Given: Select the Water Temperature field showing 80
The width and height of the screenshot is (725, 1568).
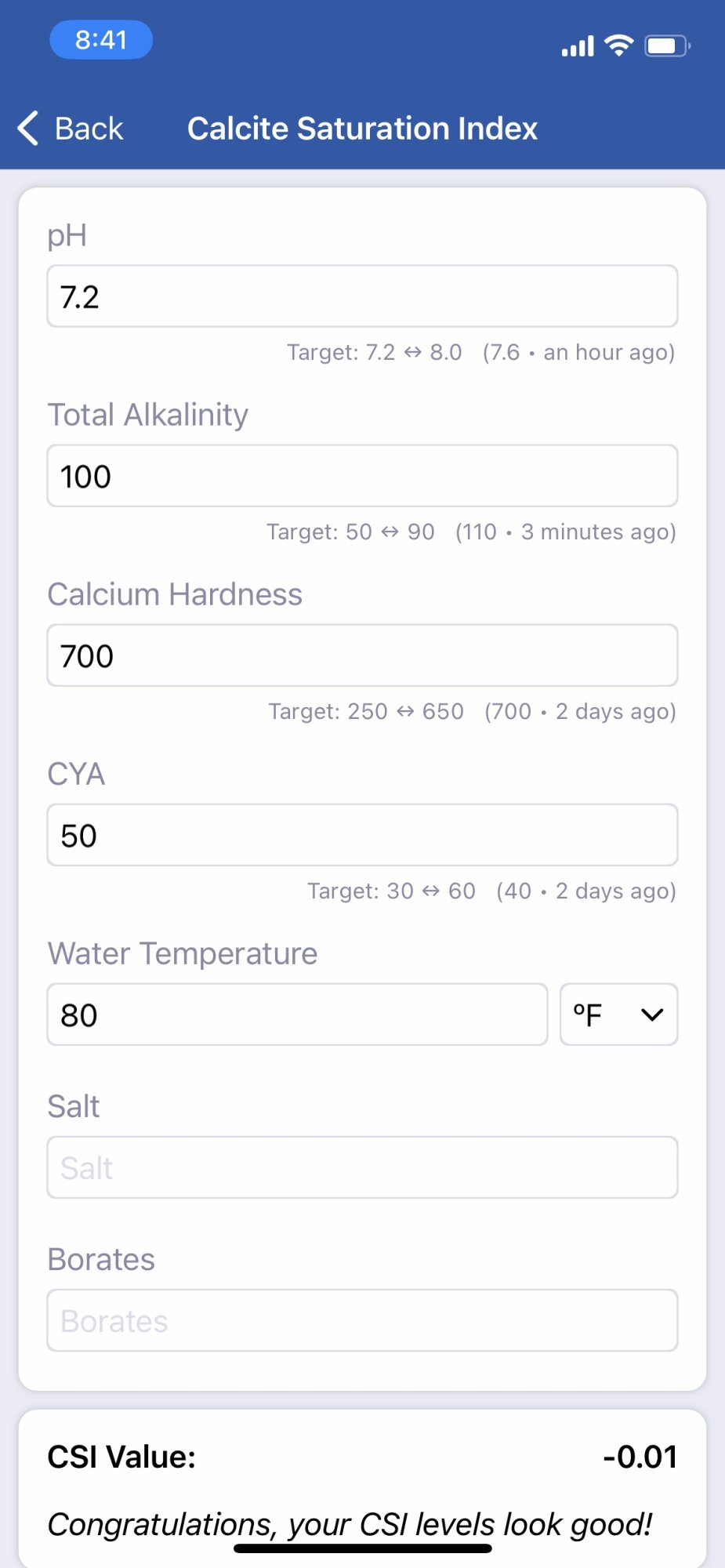Looking at the screenshot, I should click(297, 1014).
